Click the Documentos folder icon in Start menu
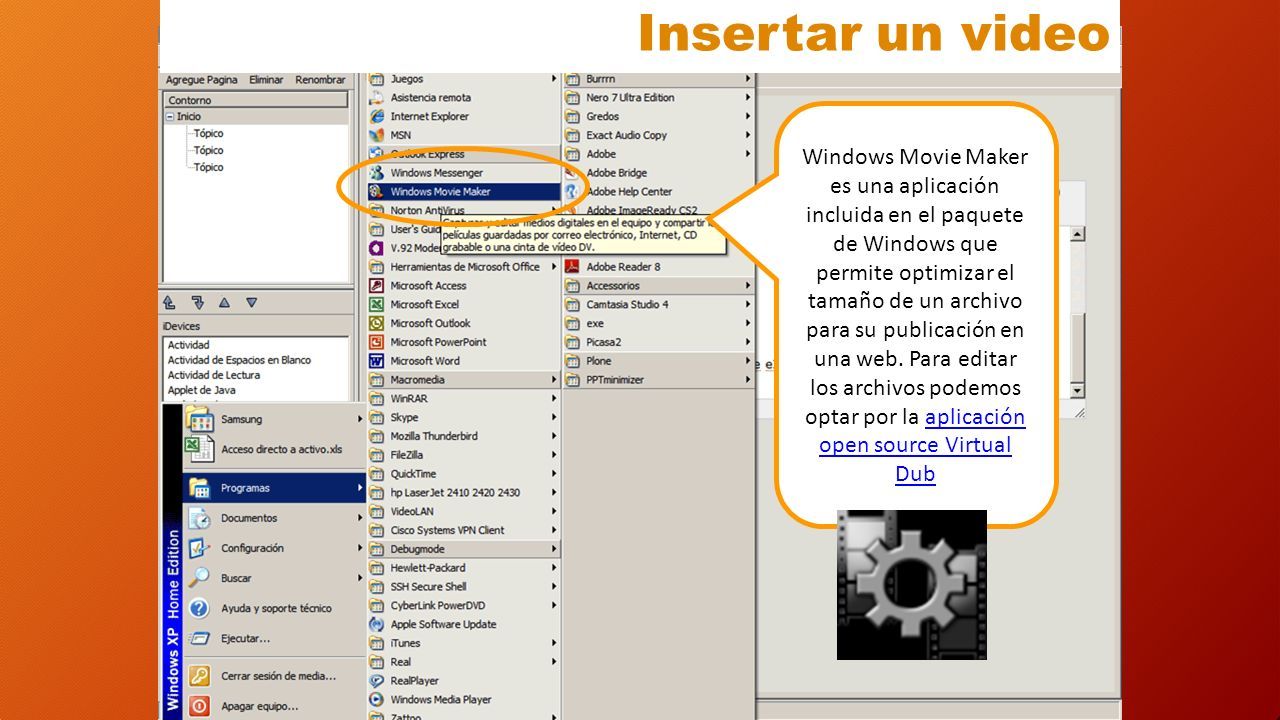The width and height of the screenshot is (1280, 720). (x=200, y=518)
